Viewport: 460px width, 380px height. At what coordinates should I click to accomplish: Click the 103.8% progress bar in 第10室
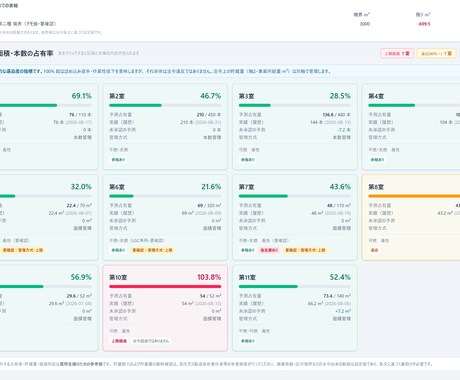pos(165,286)
